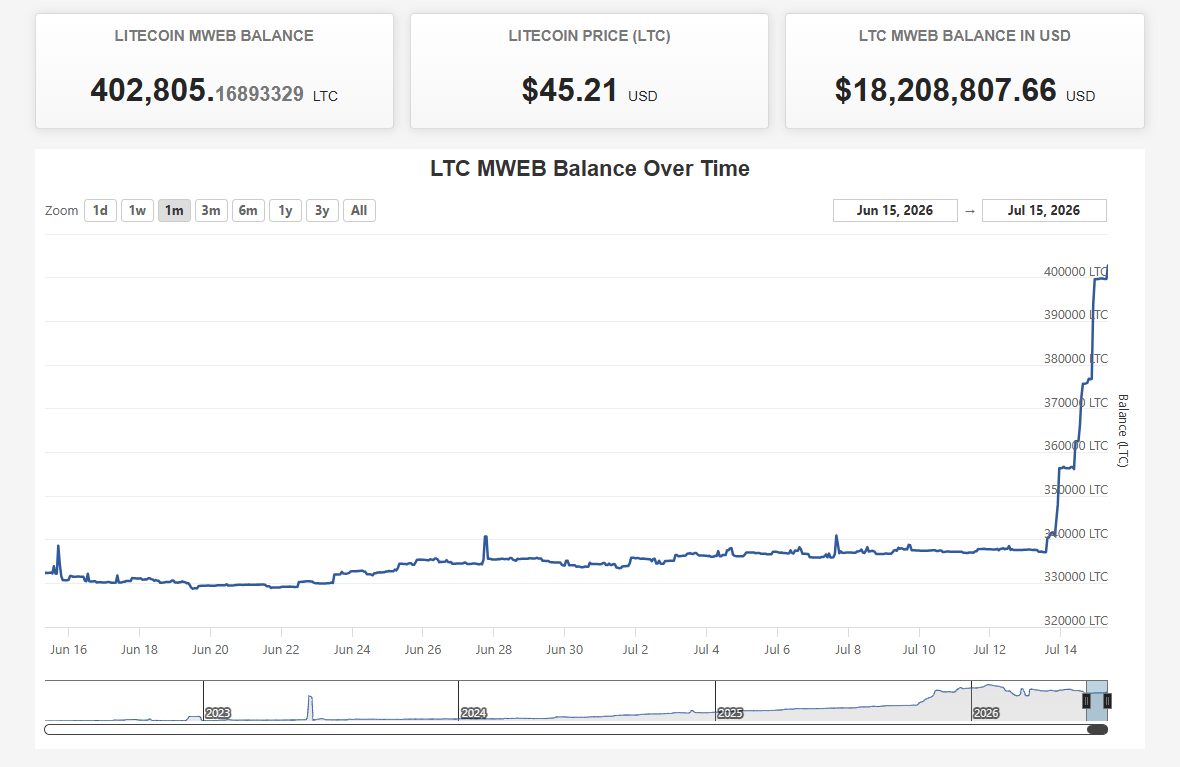Click the $18,208,807.66 USD value
Screen dimensions: 1180x767
964,90
